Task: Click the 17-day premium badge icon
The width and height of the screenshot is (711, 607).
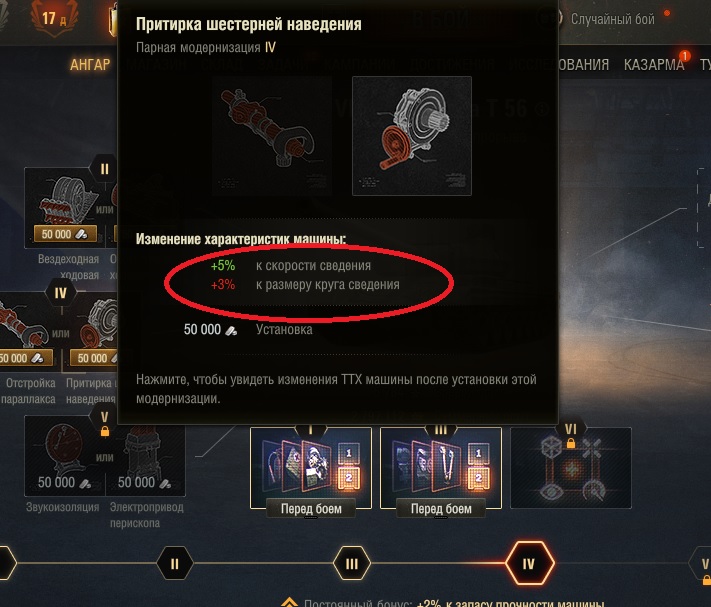Action: tap(54, 18)
